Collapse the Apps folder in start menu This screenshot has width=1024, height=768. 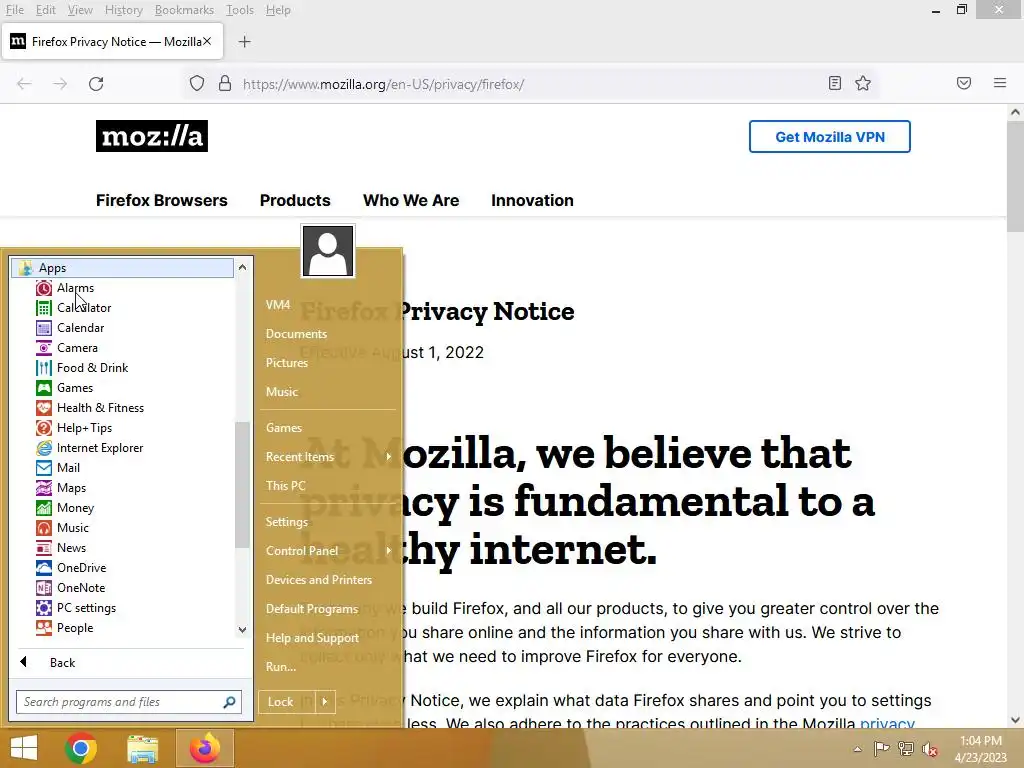(122, 268)
